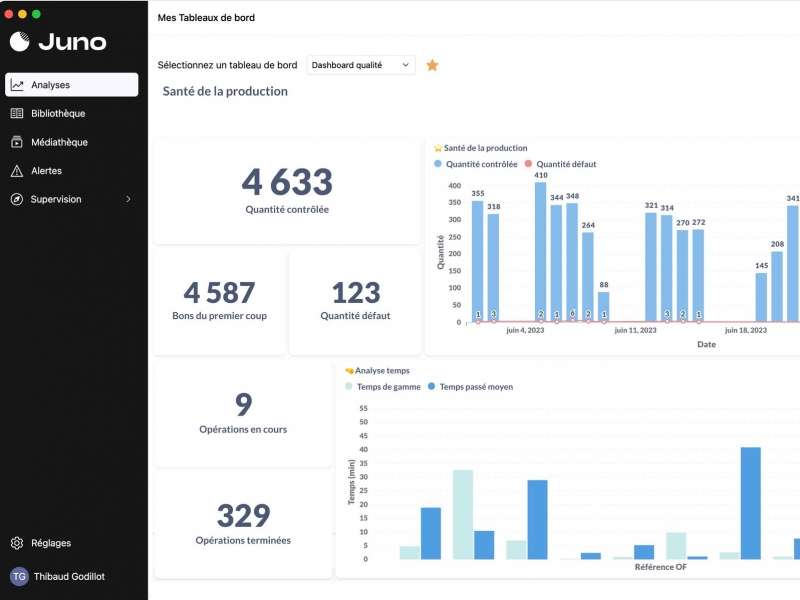Click the Bibliothèque book icon
This screenshot has height=600, width=800.
[17, 113]
